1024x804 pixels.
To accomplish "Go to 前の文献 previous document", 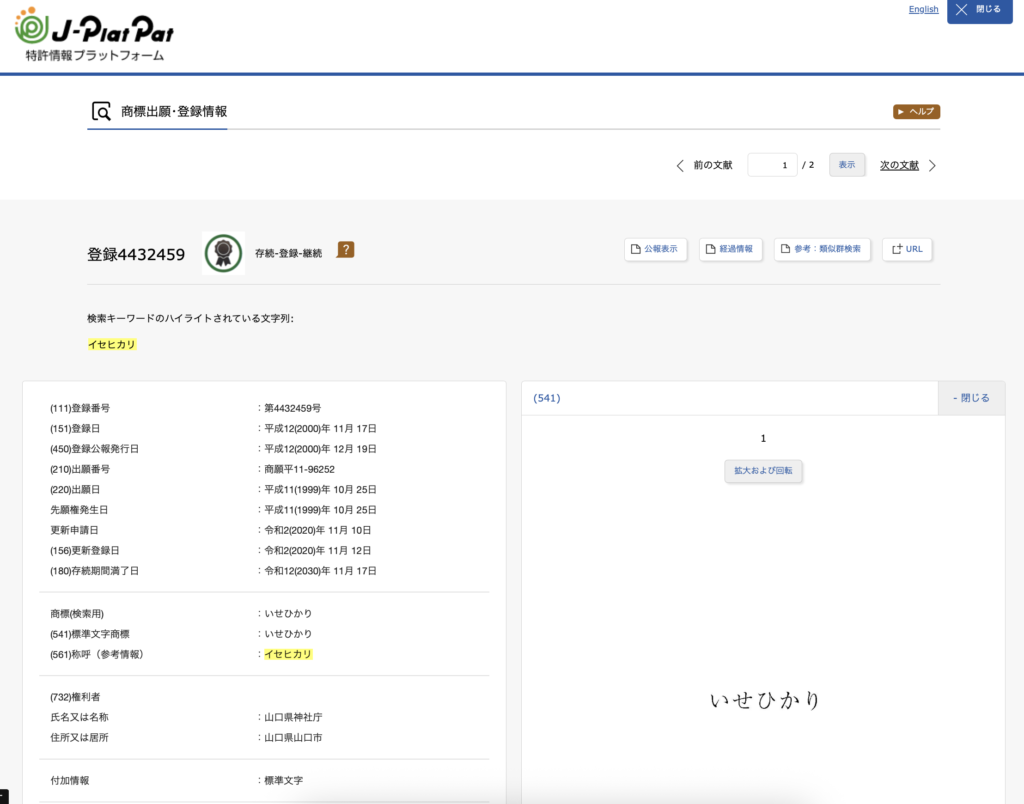I will tap(712, 165).
